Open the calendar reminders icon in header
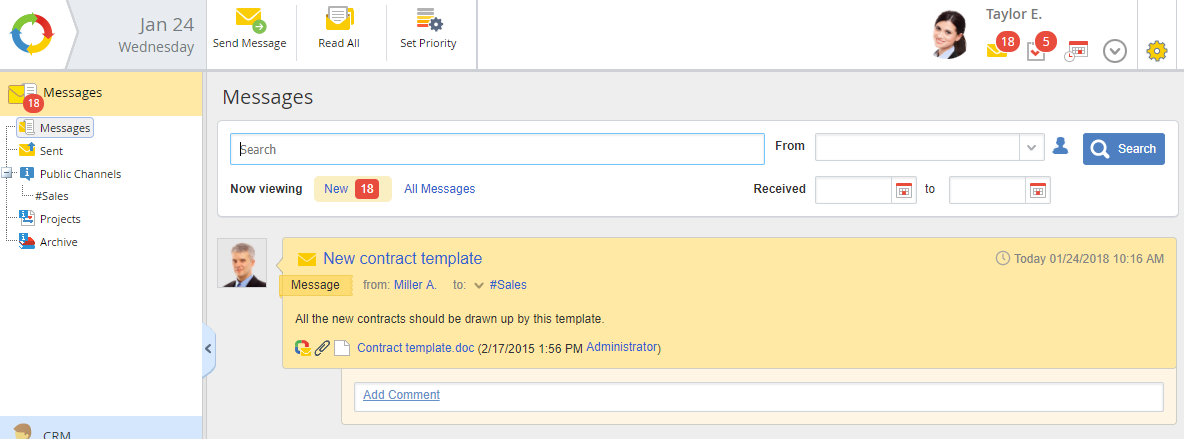The height and width of the screenshot is (439, 1184). click(x=1076, y=50)
